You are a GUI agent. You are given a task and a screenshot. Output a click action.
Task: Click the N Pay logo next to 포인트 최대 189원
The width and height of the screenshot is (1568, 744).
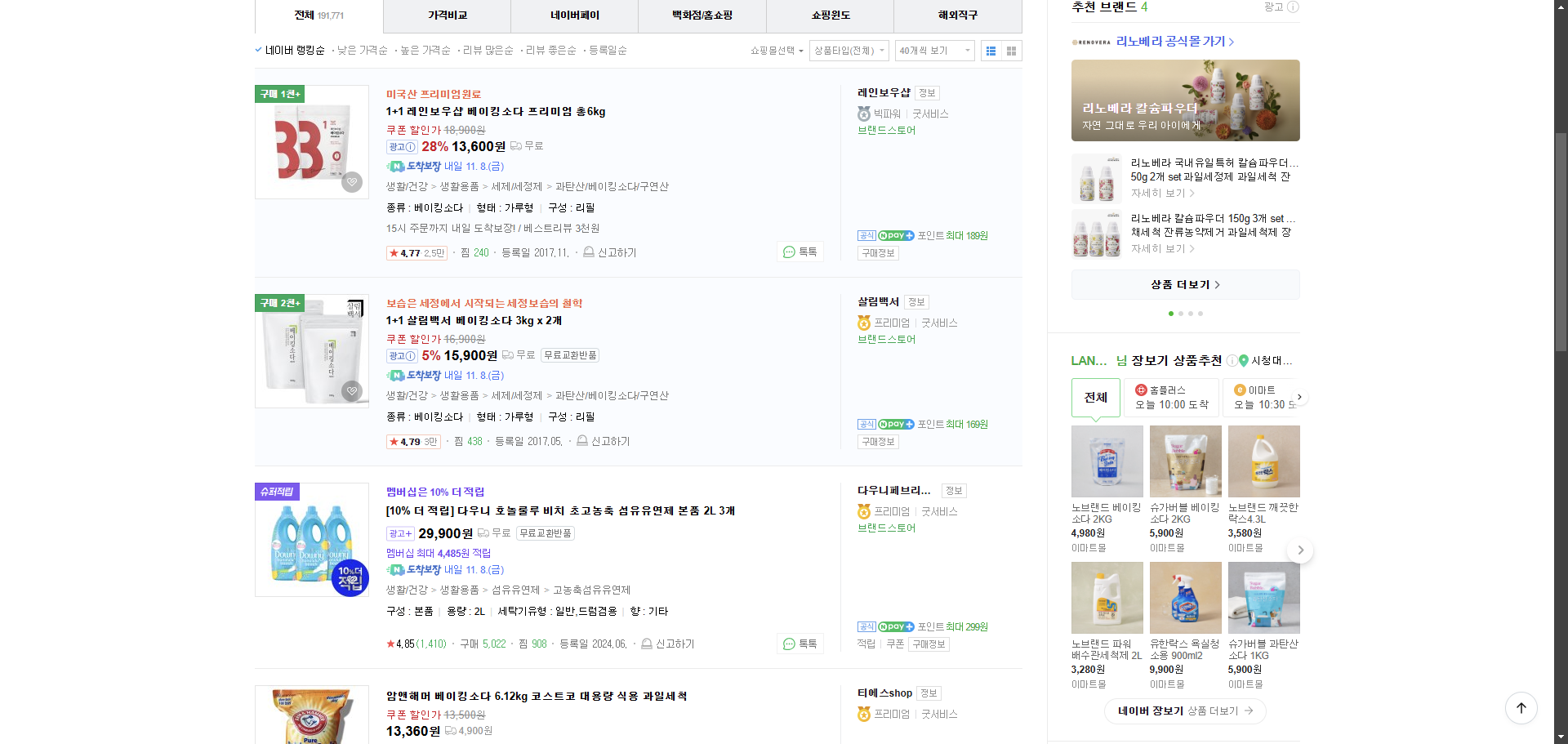(x=894, y=235)
